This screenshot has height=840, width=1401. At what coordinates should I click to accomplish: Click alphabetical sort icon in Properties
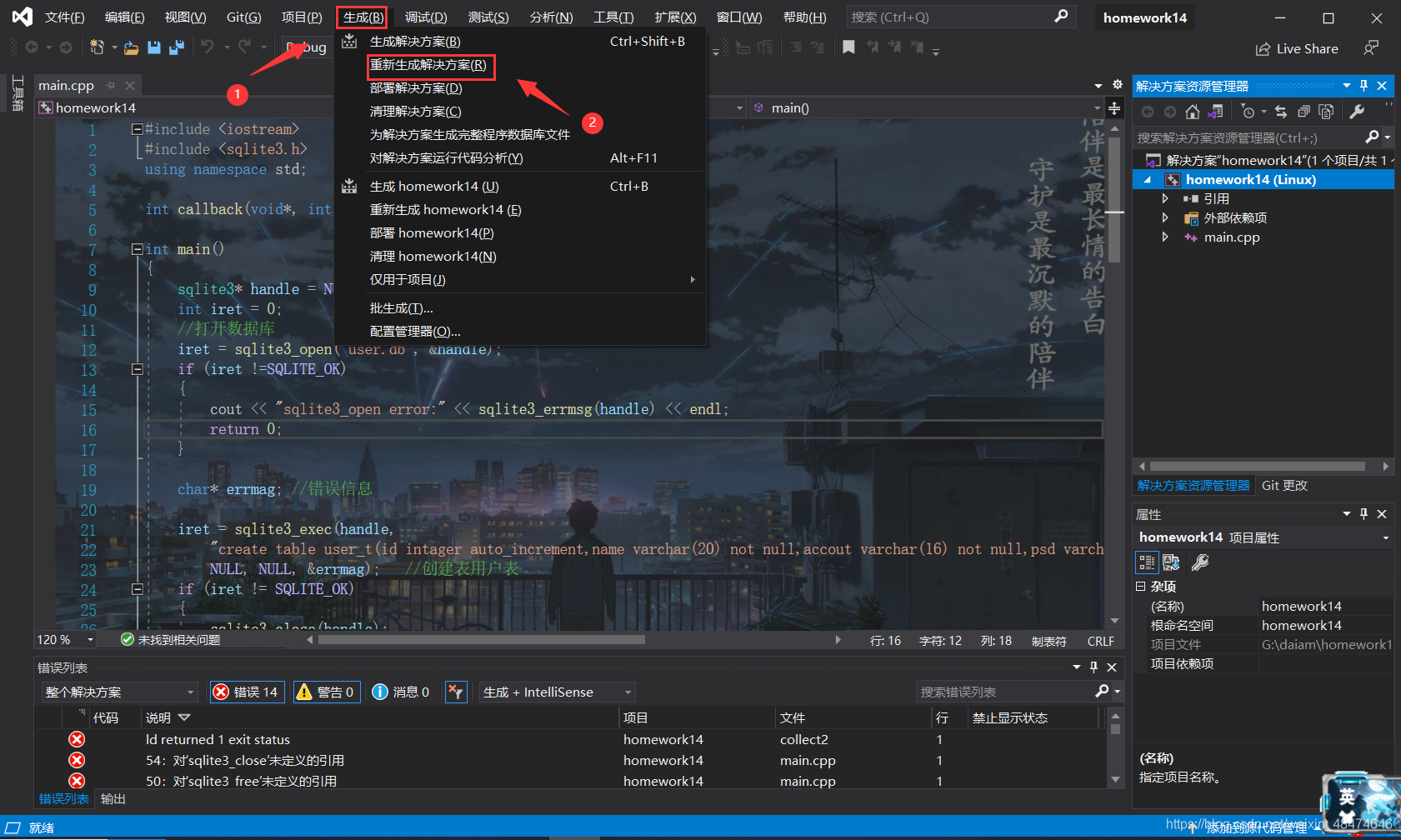pos(1171,562)
